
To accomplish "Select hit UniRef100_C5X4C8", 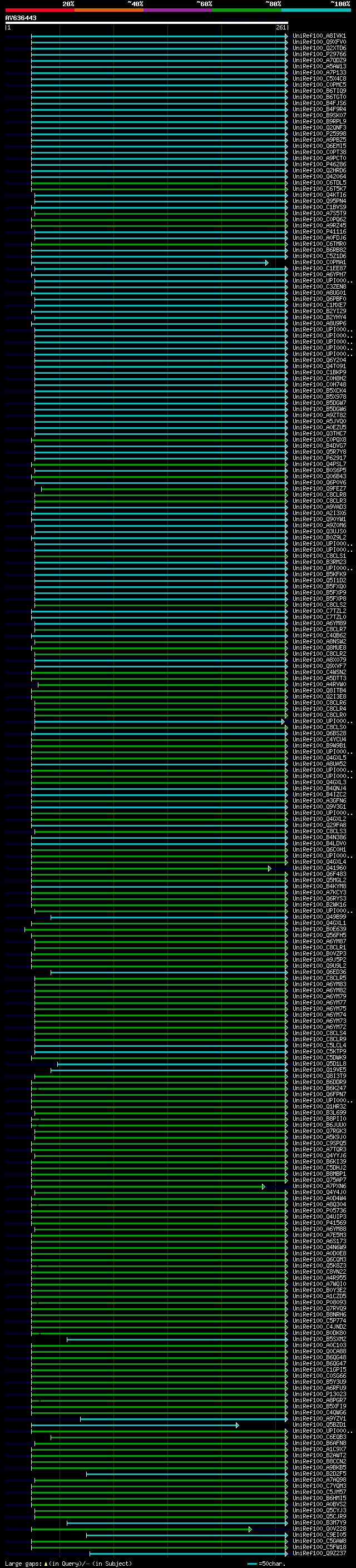I will pos(319,78).
